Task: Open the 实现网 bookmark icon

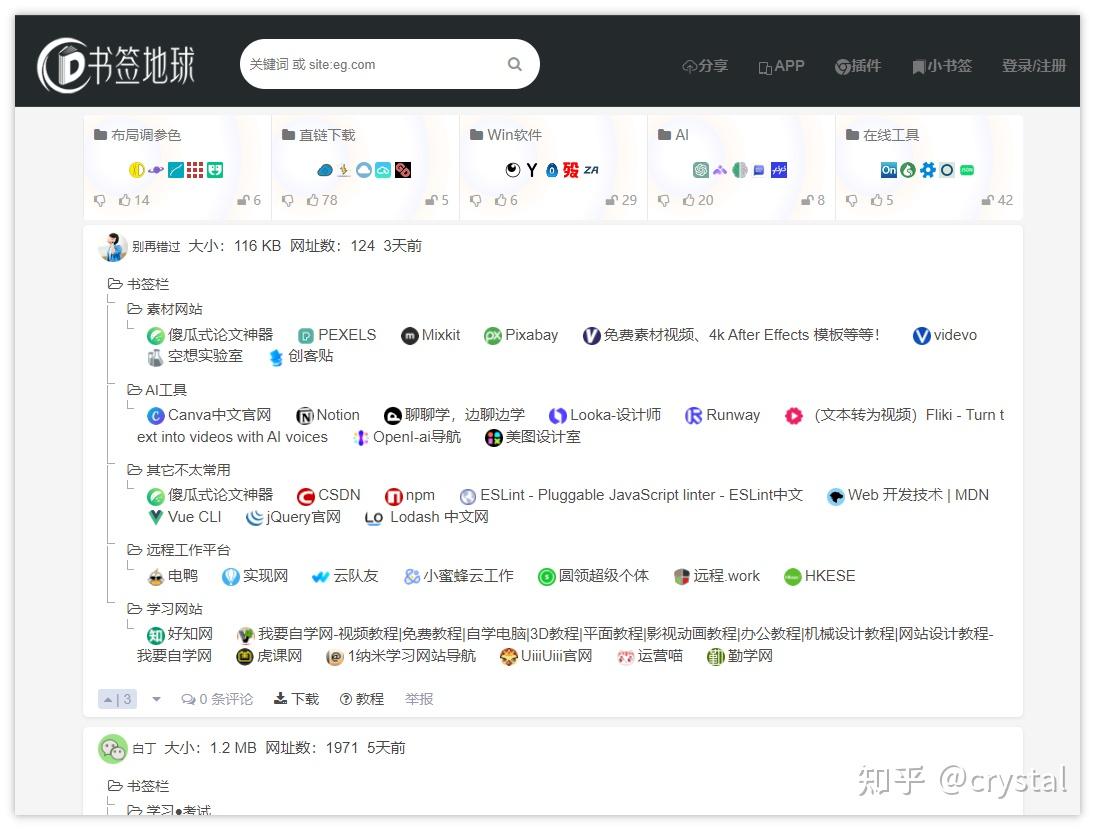Action: [230, 577]
